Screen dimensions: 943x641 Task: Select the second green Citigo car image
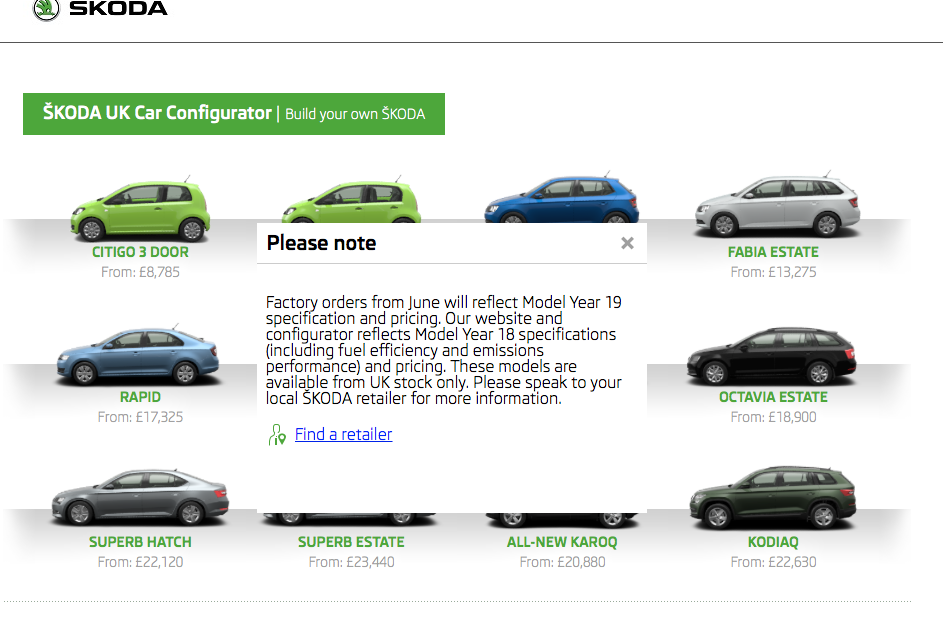point(351,200)
